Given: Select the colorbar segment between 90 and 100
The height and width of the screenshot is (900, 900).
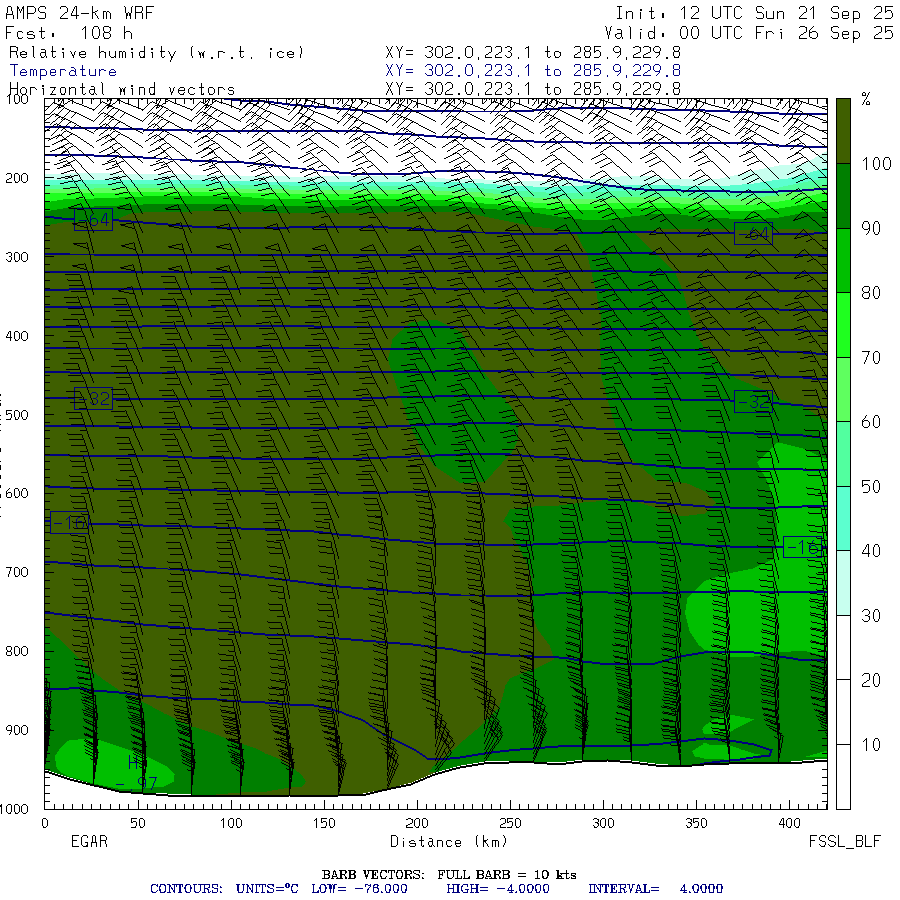Looking at the screenshot, I should pos(843,196).
